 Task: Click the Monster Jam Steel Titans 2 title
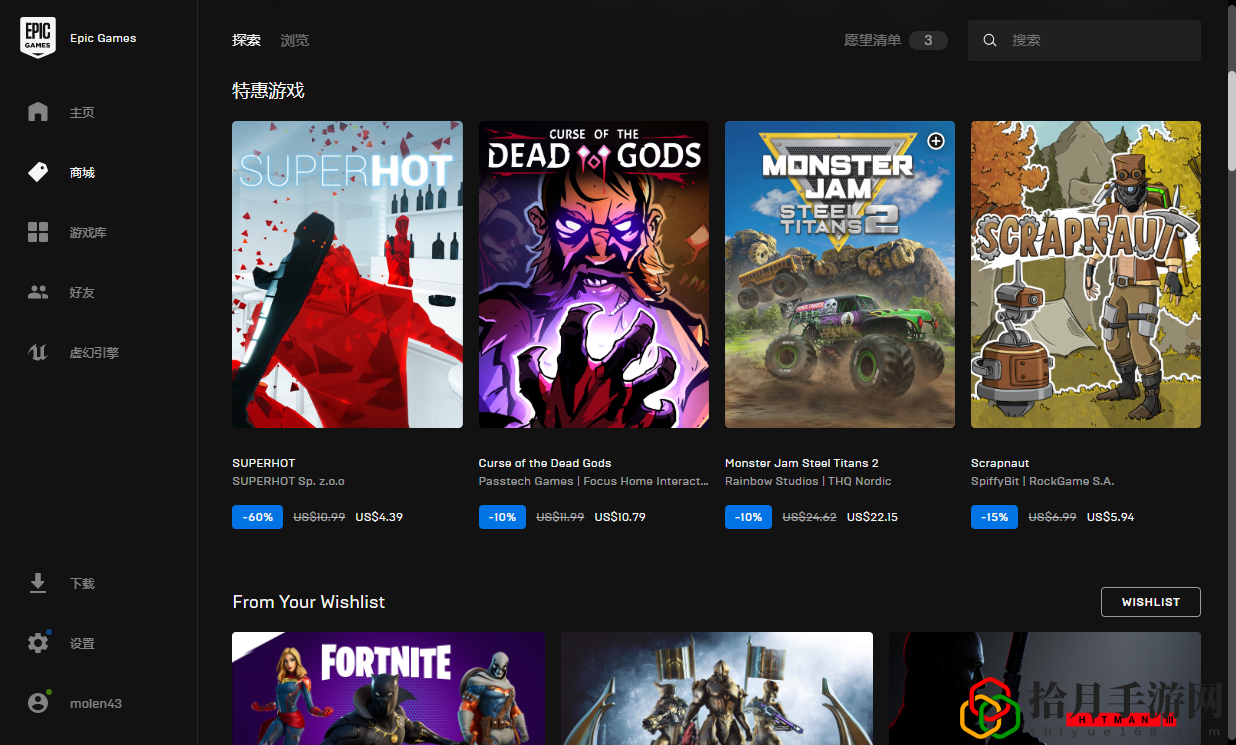(802, 463)
